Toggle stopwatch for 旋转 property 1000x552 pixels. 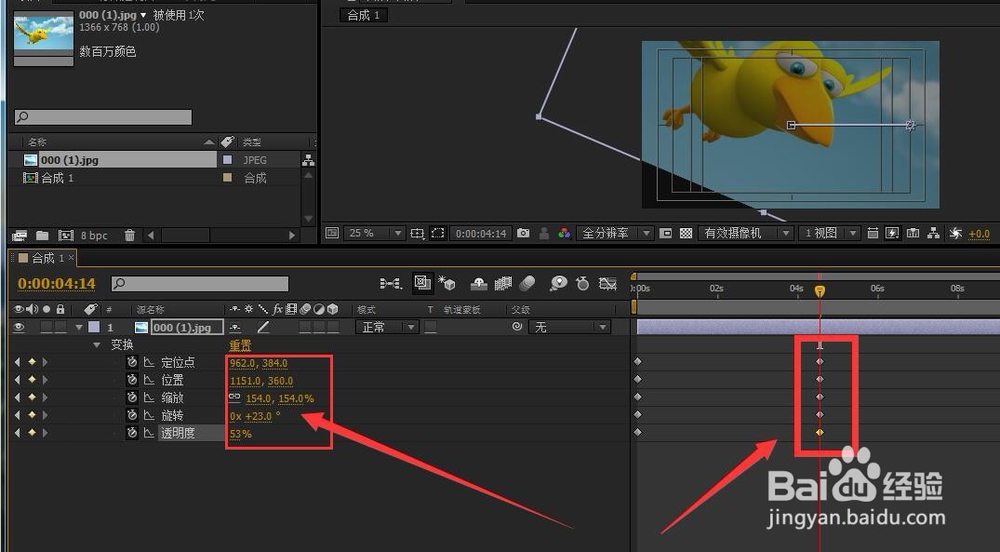(x=132, y=415)
